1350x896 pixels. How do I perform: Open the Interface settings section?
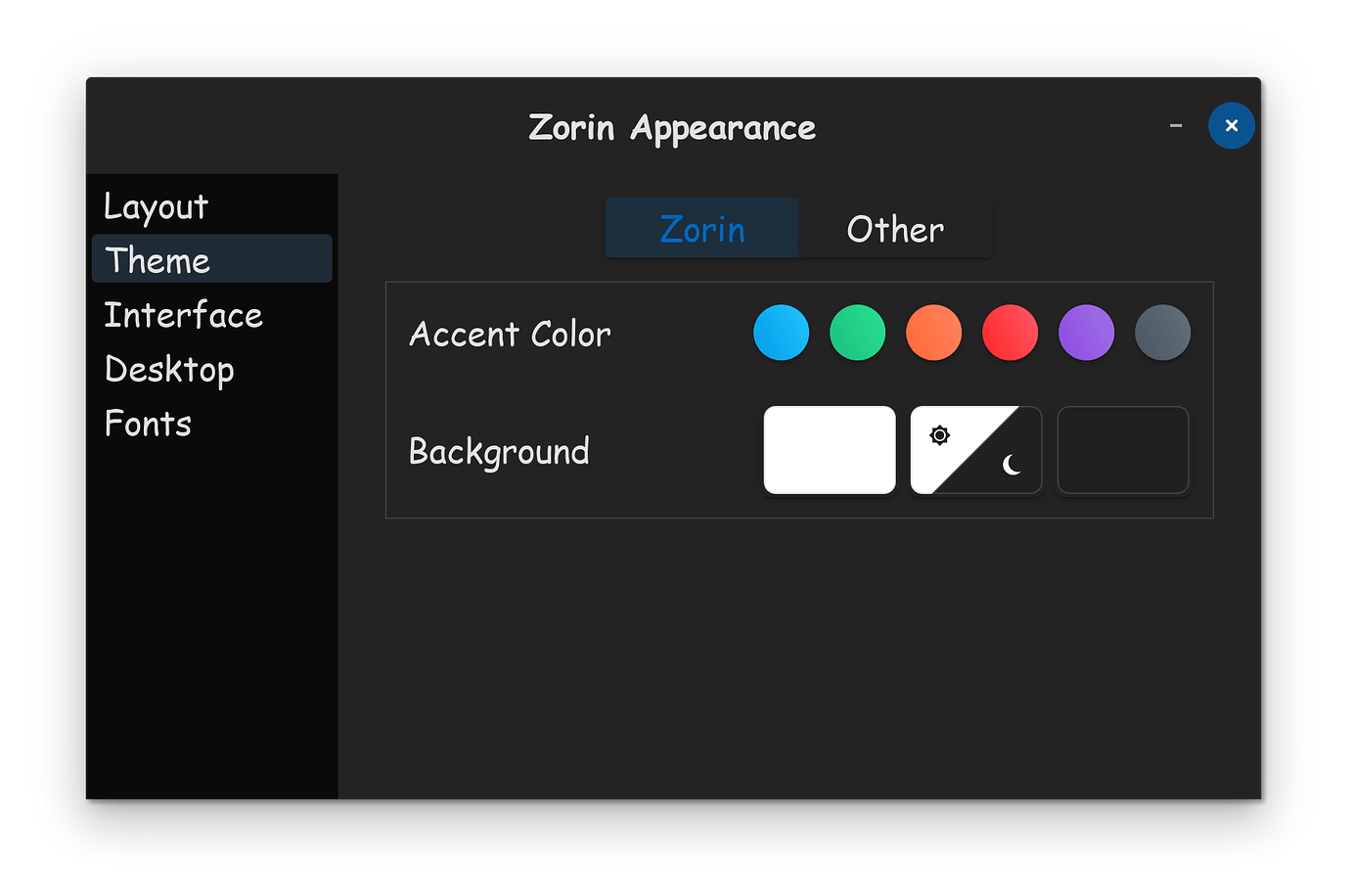point(183,314)
